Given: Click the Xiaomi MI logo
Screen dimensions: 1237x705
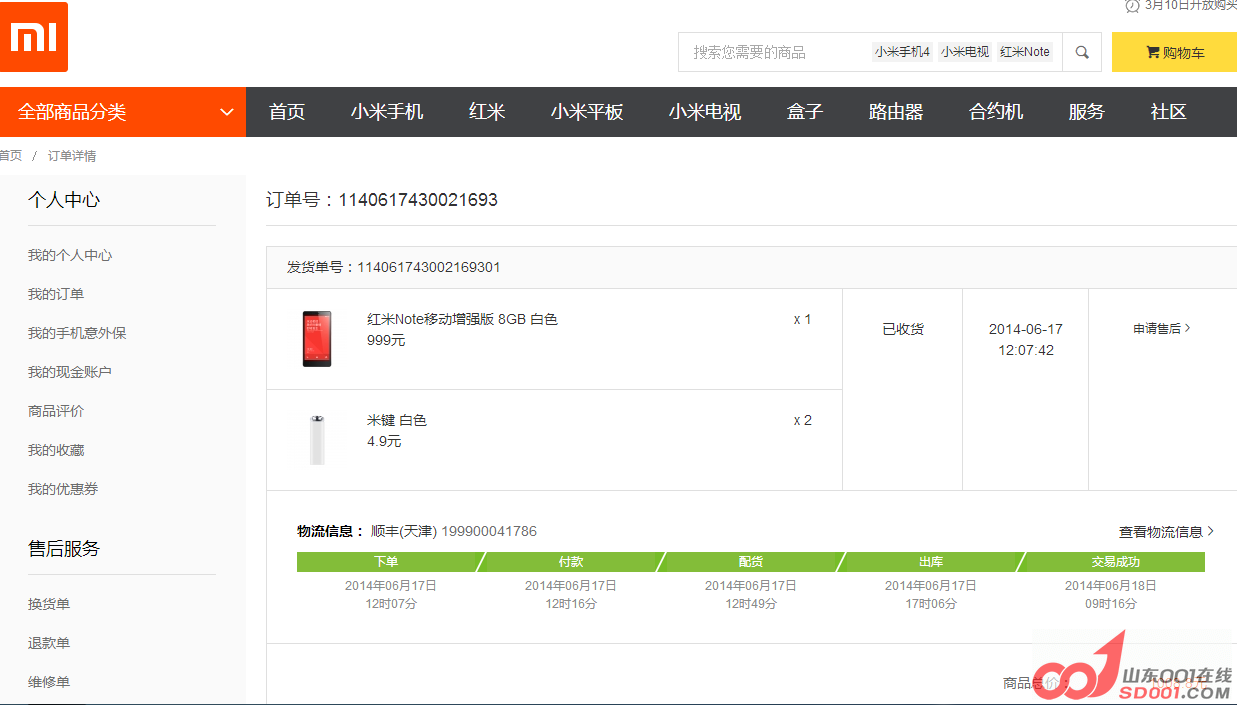Looking at the screenshot, I should tap(34, 37).
